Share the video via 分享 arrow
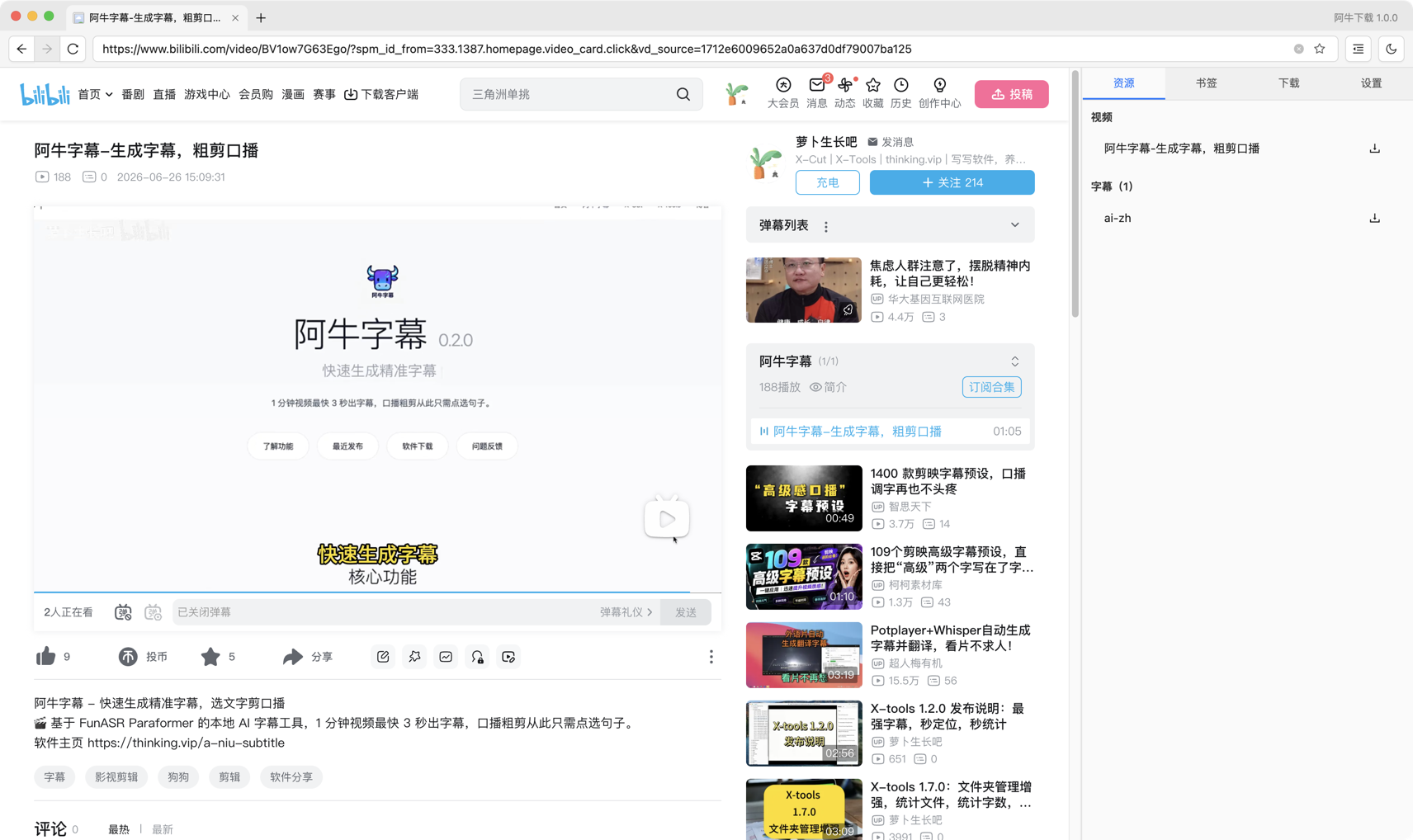The image size is (1413, 840). click(293, 657)
